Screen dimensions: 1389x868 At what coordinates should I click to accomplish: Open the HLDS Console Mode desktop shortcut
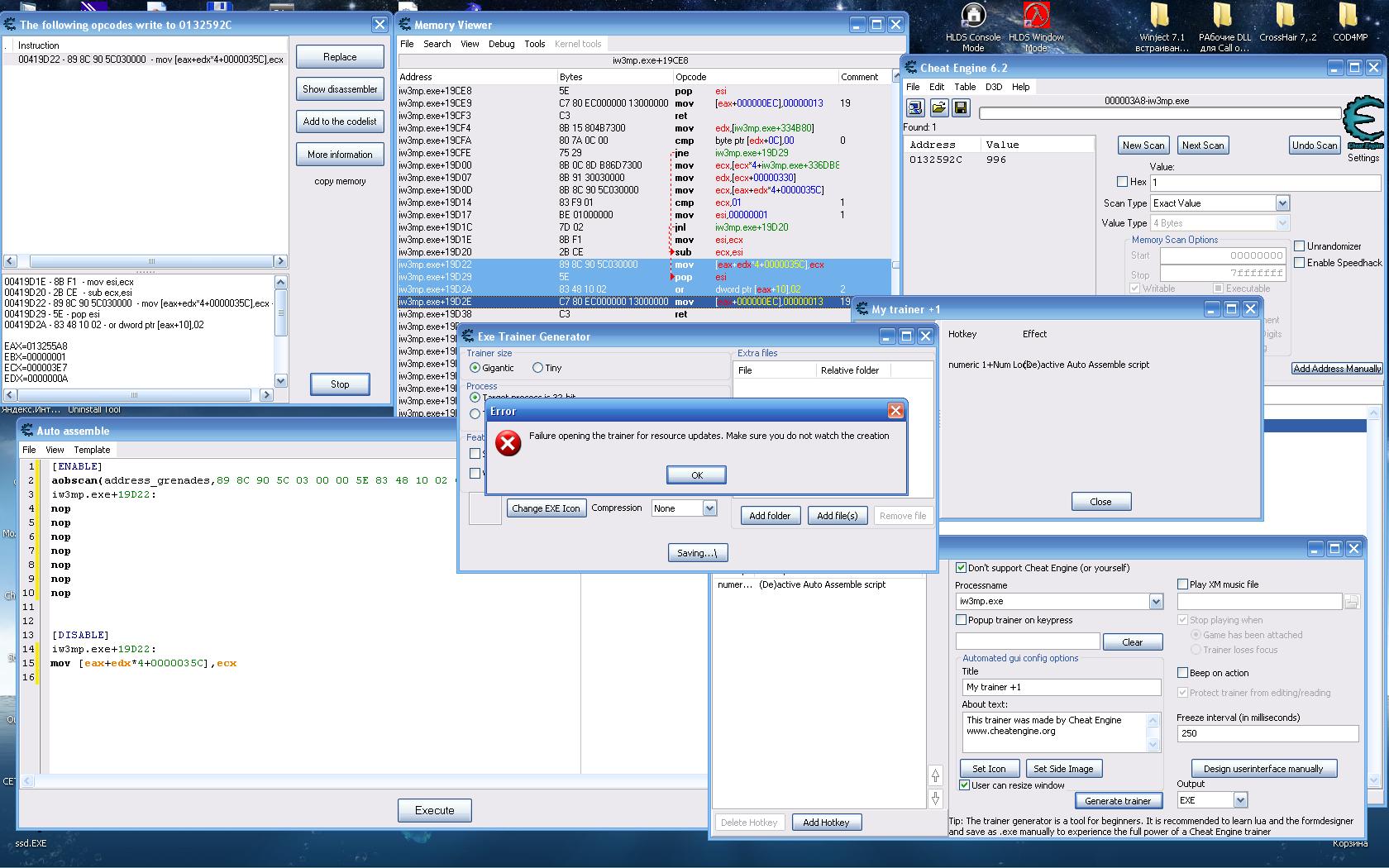click(973, 27)
